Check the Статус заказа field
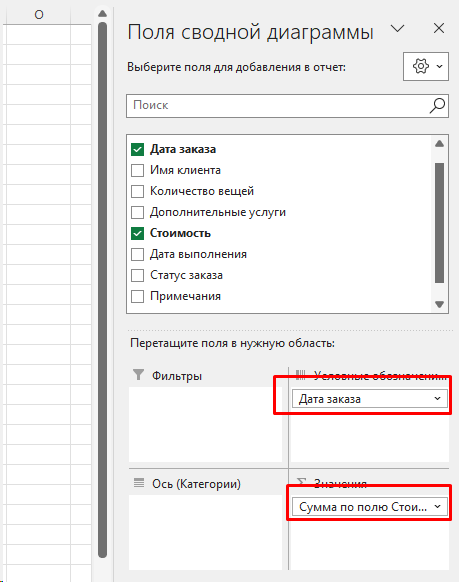 [137, 275]
